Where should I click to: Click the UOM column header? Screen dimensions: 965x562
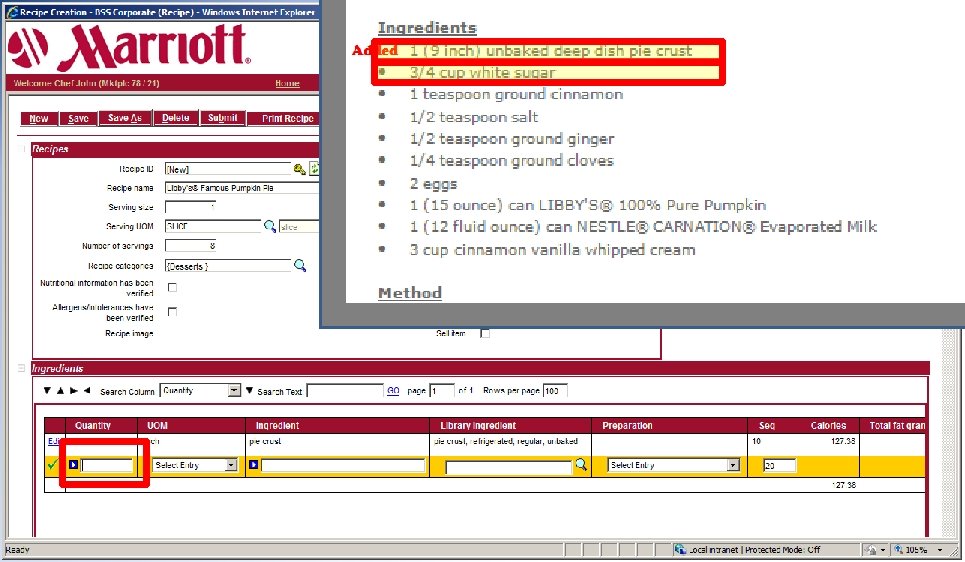[x=158, y=425]
